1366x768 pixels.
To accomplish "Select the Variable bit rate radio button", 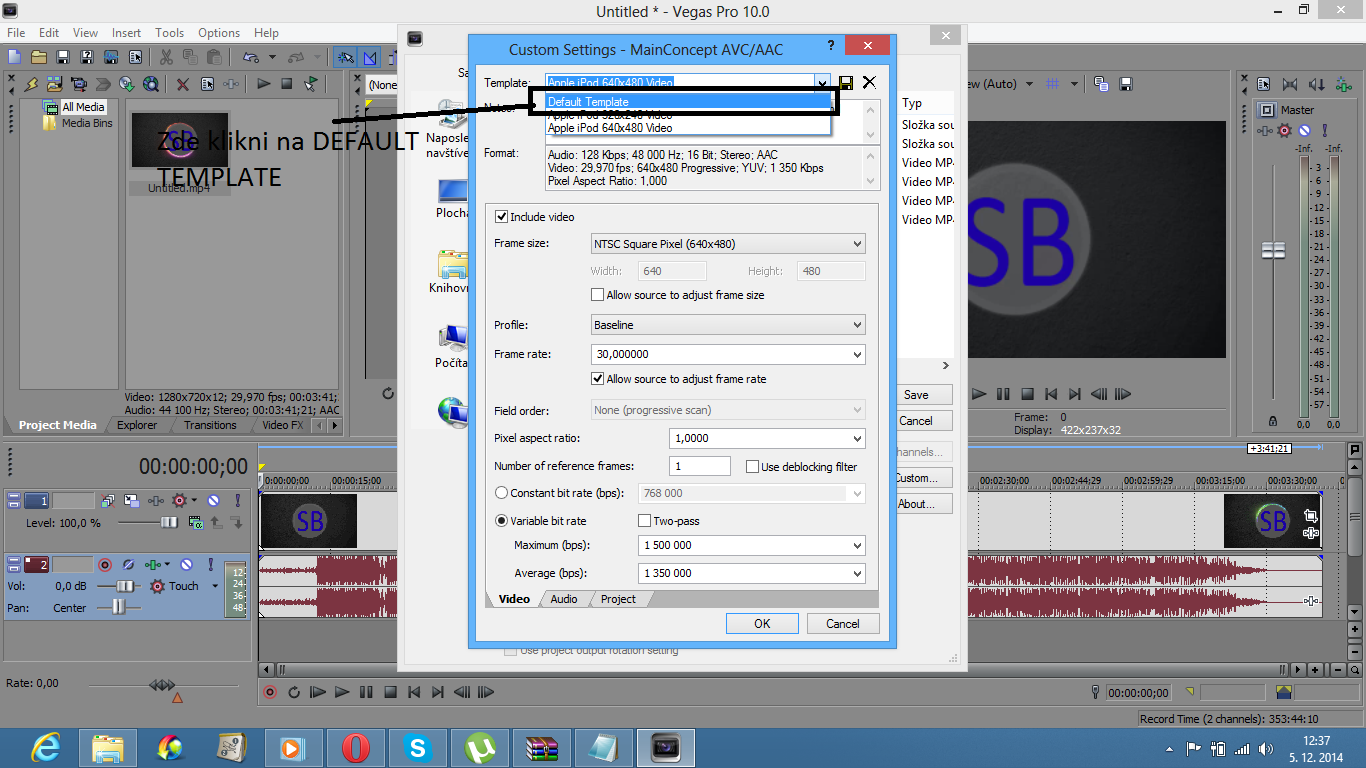I will point(502,521).
